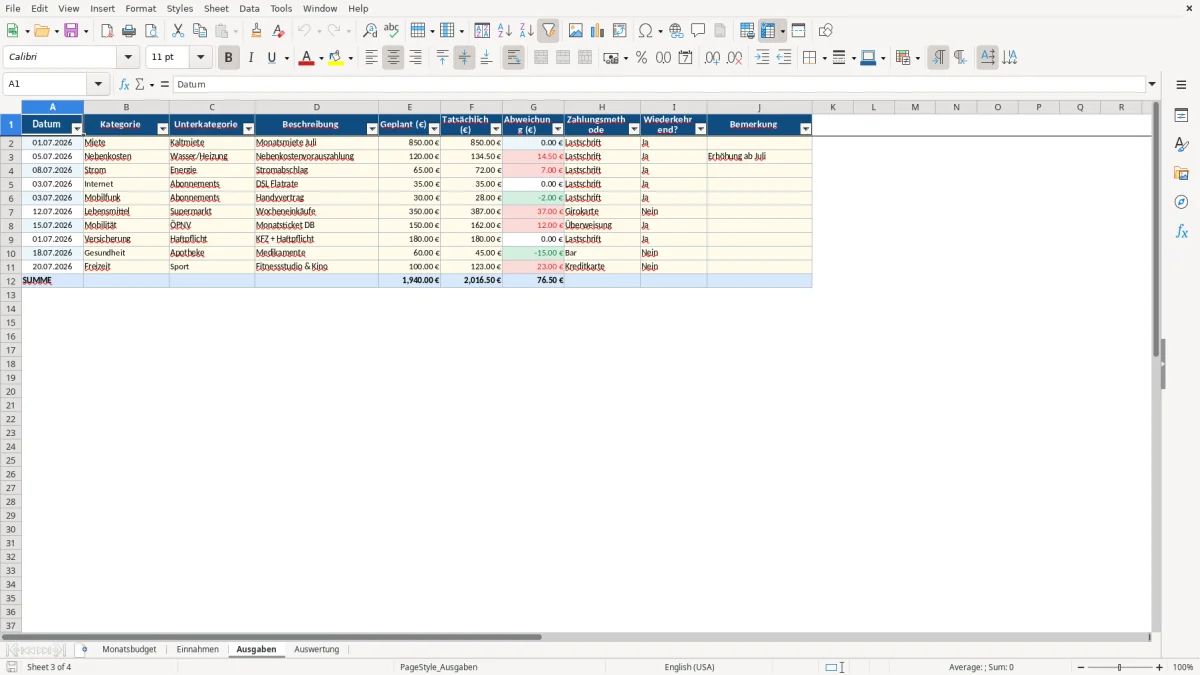Select column E header
This screenshot has height=675, width=1200.
click(x=409, y=107)
